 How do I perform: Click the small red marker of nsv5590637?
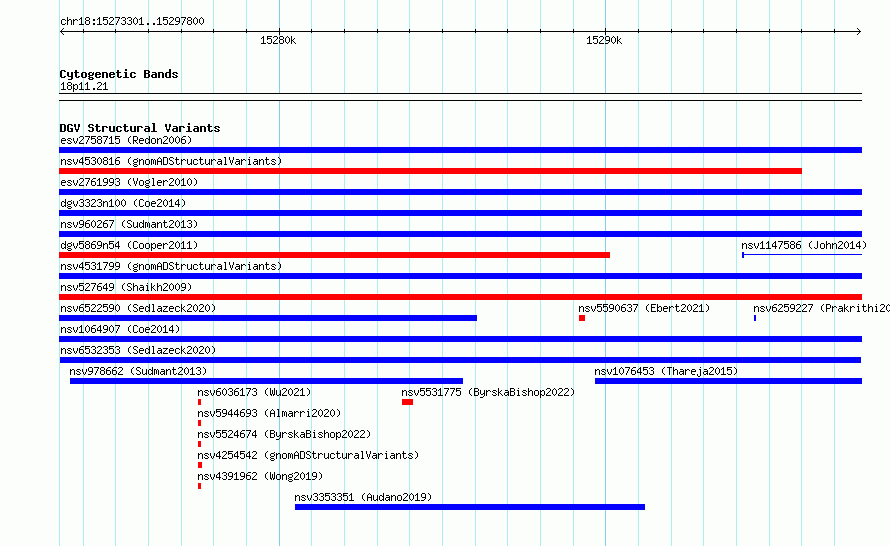(x=582, y=318)
